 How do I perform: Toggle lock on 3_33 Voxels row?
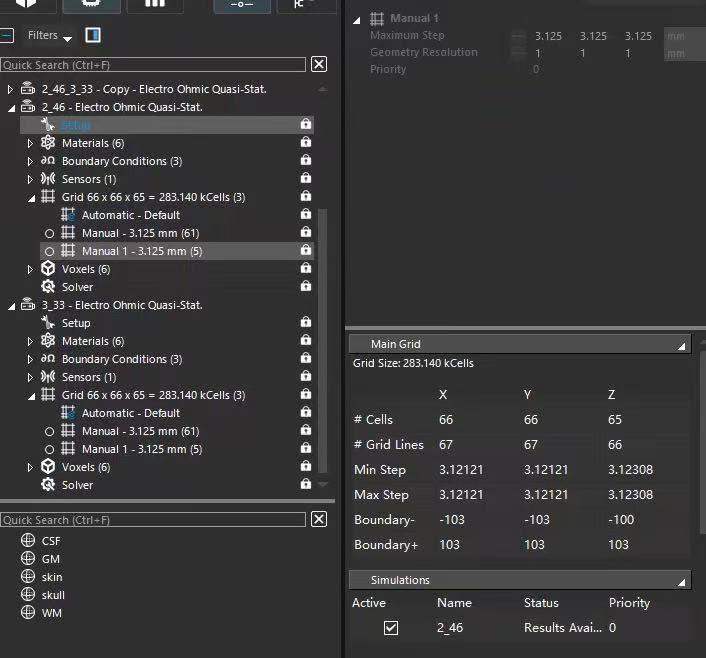[x=306, y=466]
